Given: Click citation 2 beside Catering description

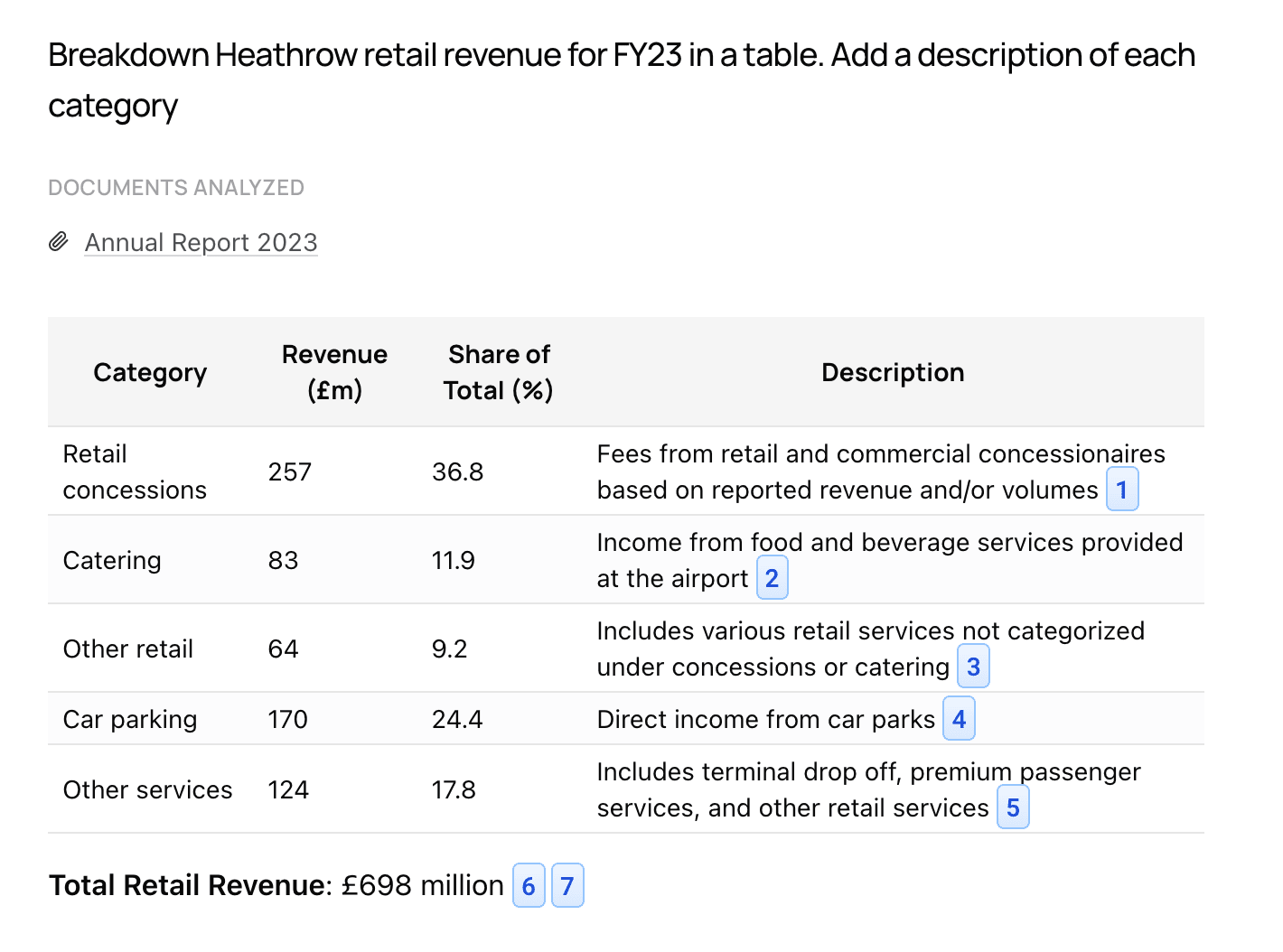Looking at the screenshot, I should coord(772,578).
